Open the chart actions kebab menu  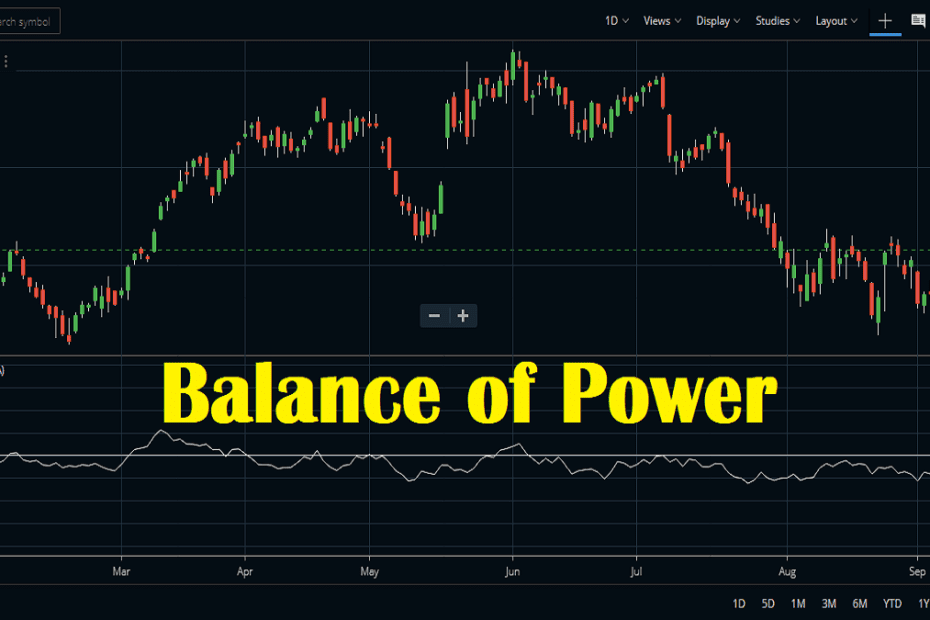coord(6,61)
